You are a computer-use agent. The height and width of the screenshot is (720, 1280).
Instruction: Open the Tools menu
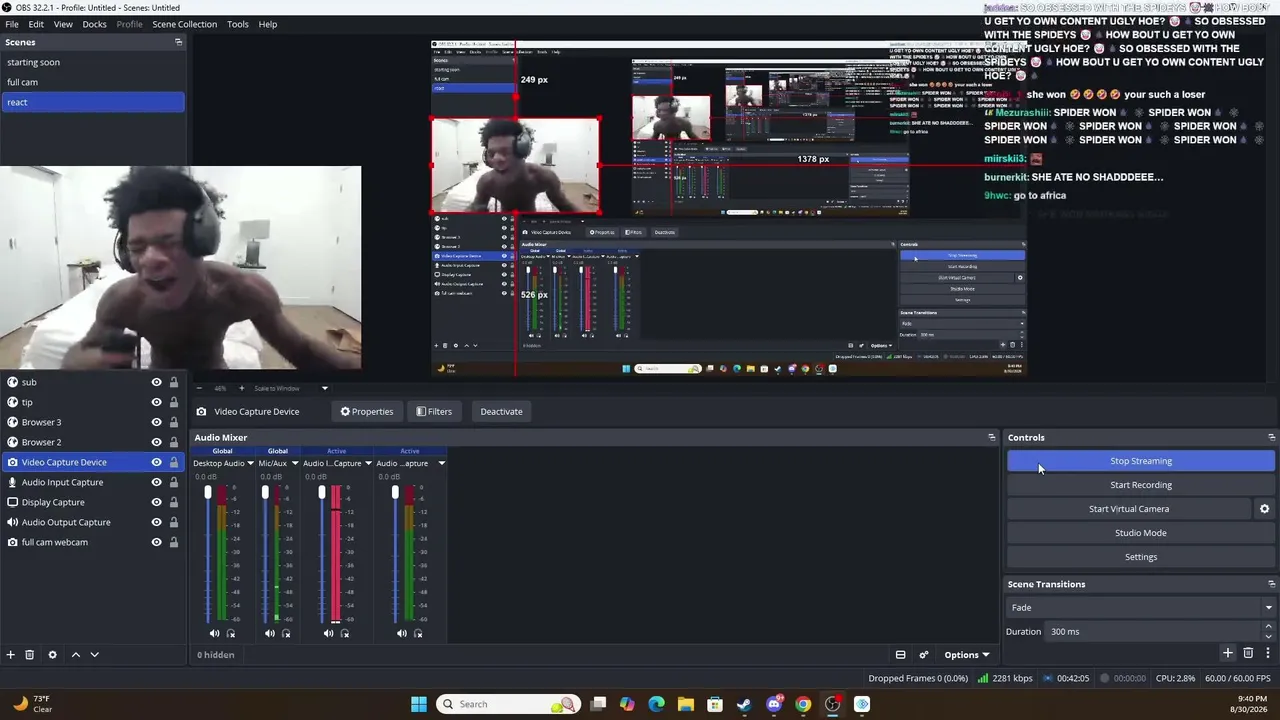click(238, 24)
